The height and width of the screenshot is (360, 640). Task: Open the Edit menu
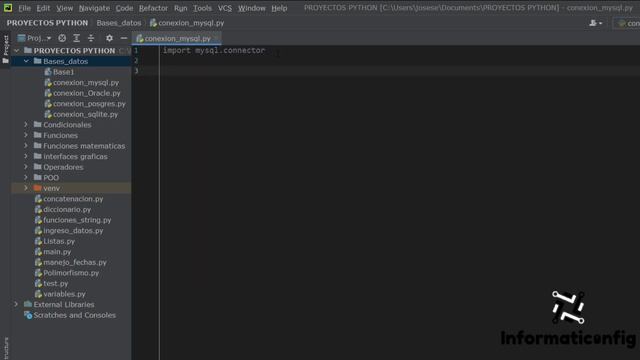point(43,8)
